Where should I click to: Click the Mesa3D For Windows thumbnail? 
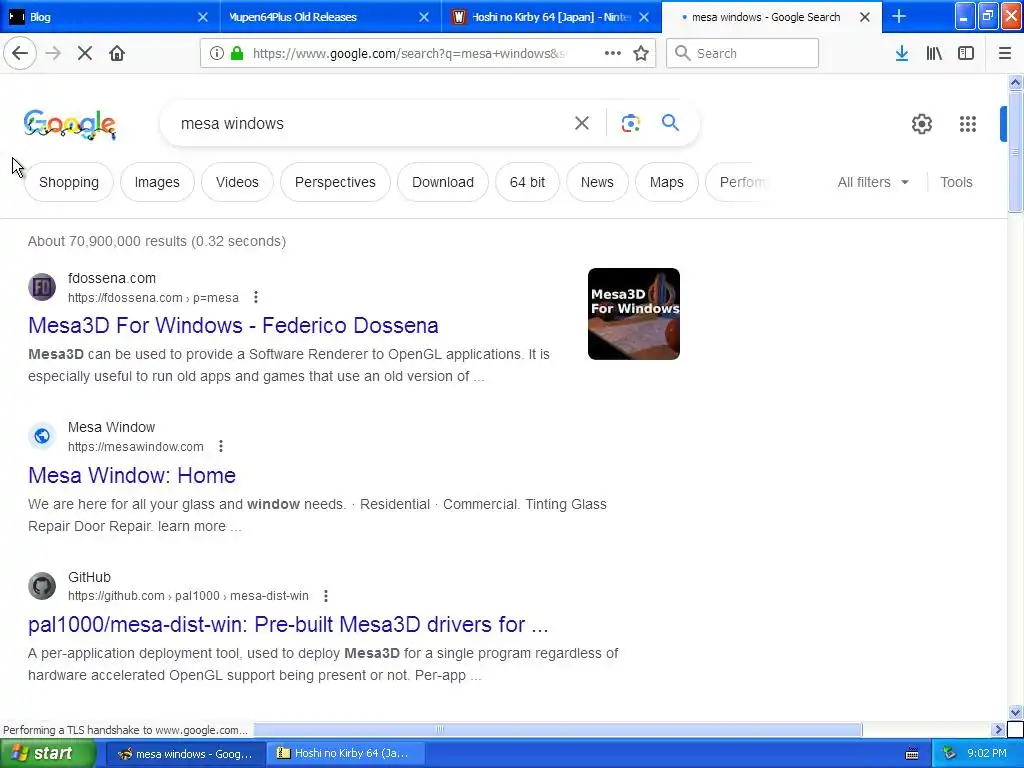(x=633, y=313)
